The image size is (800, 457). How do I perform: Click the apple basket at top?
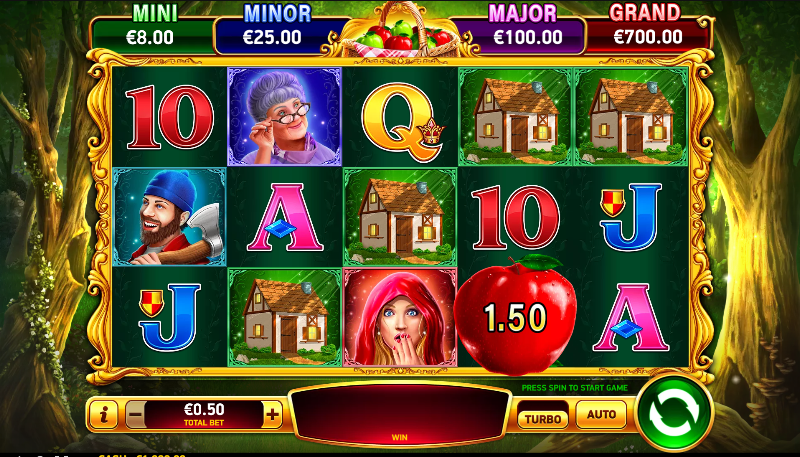(399, 32)
